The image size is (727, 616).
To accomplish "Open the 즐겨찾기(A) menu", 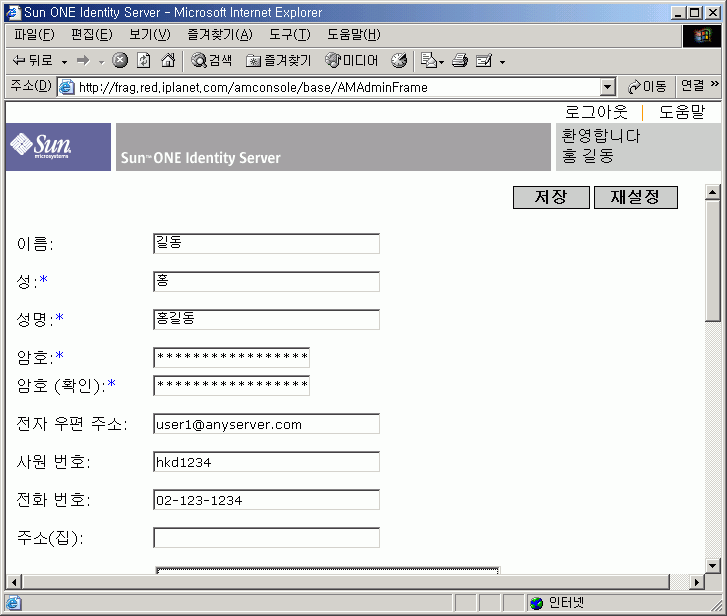I will click(220, 35).
